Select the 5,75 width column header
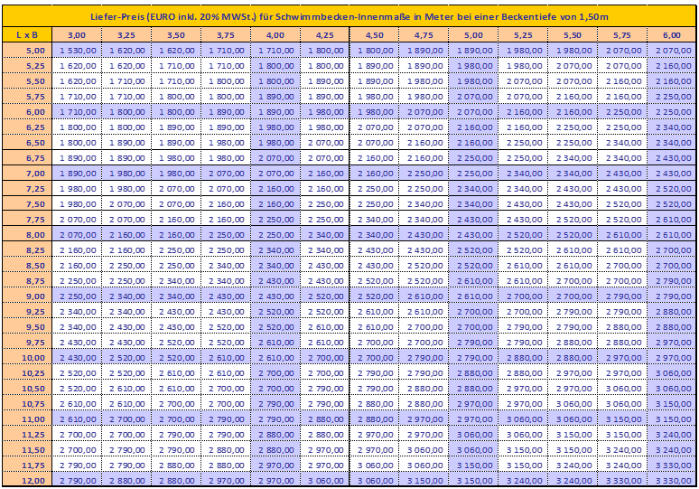Screen dimensions: 699x489 (x=620, y=34)
